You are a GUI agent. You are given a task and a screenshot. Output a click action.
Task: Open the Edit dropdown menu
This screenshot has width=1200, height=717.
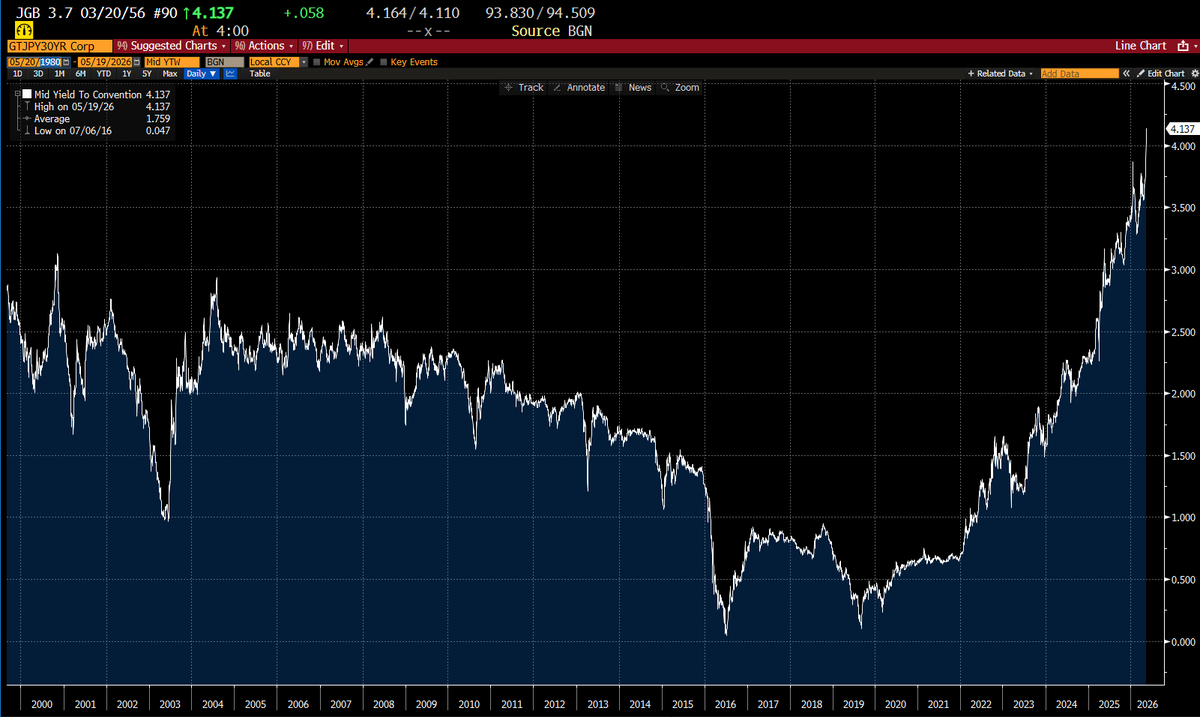(x=322, y=46)
